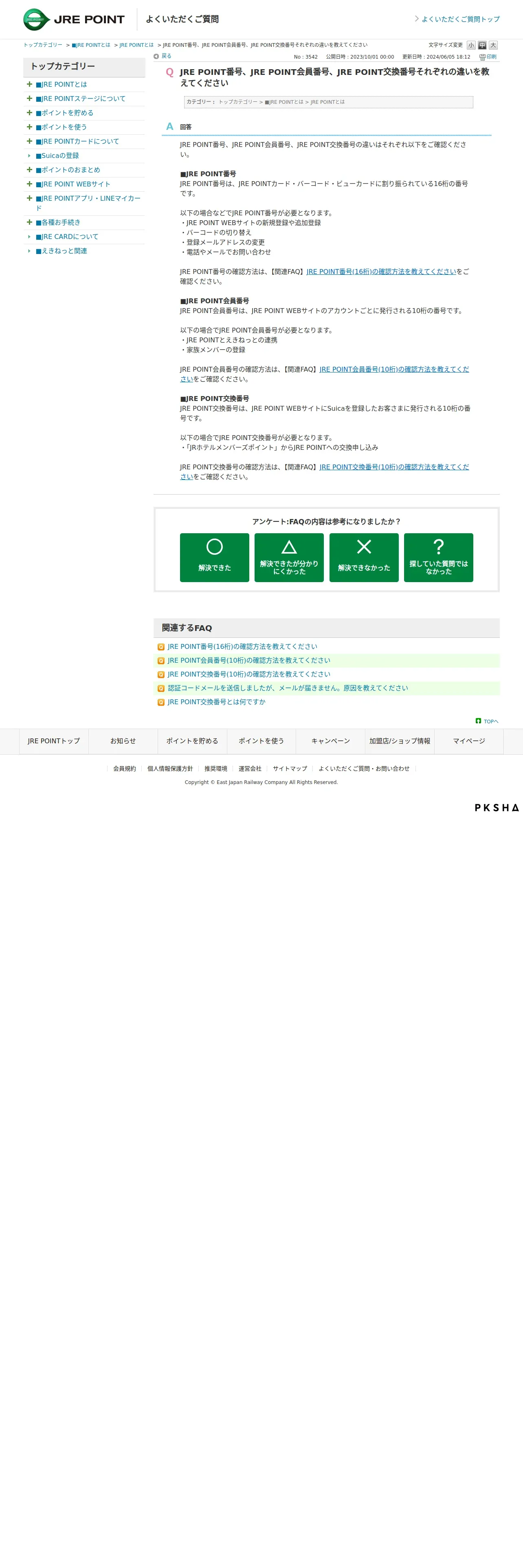This screenshot has height=1568, width=523.
Task: Select お知らせ in footer nav
Action: tap(123, 741)
